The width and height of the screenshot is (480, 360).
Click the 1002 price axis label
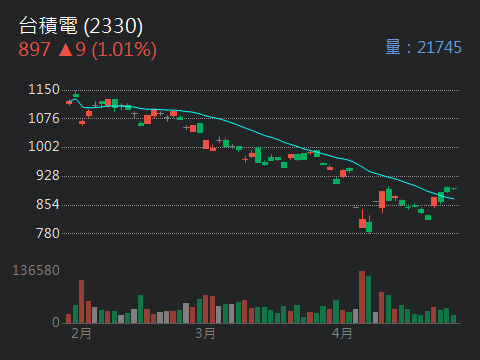(x=44, y=147)
